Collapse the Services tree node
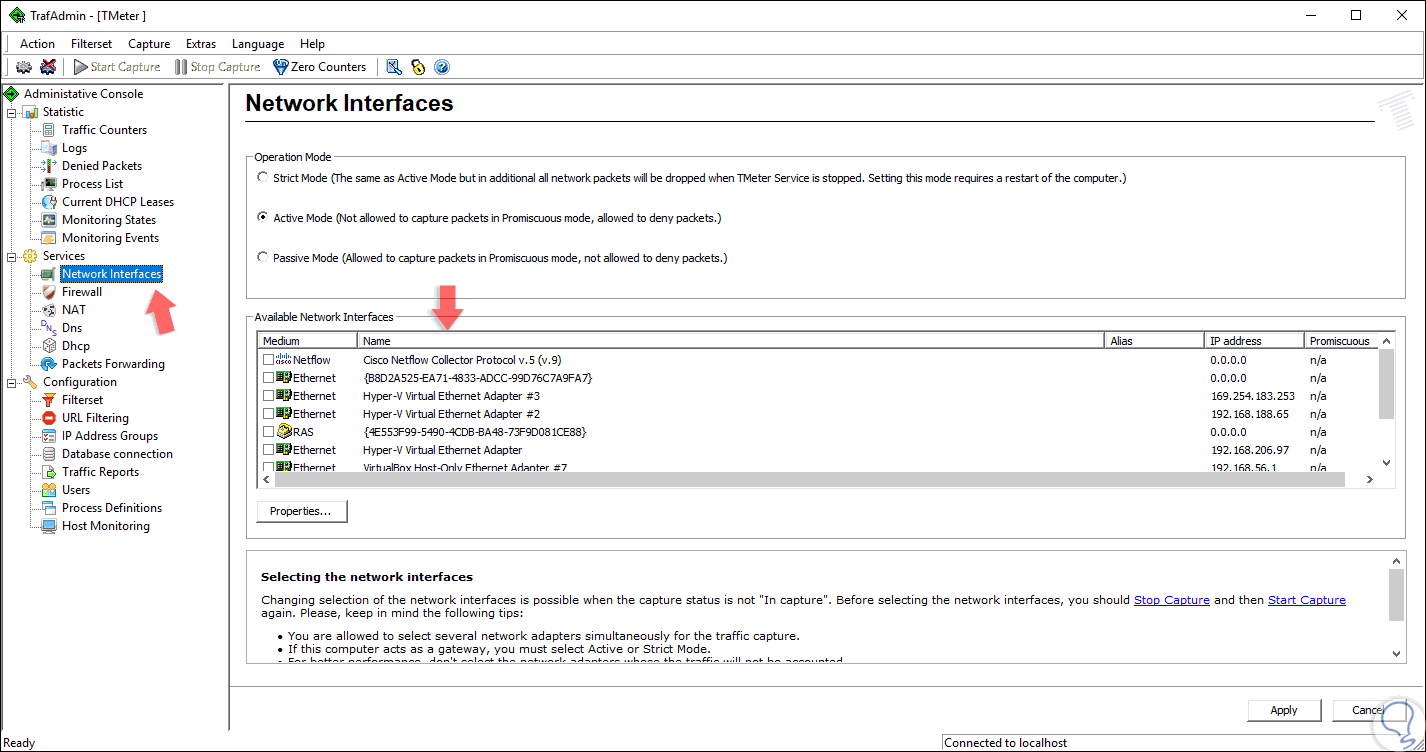 click(x=12, y=256)
